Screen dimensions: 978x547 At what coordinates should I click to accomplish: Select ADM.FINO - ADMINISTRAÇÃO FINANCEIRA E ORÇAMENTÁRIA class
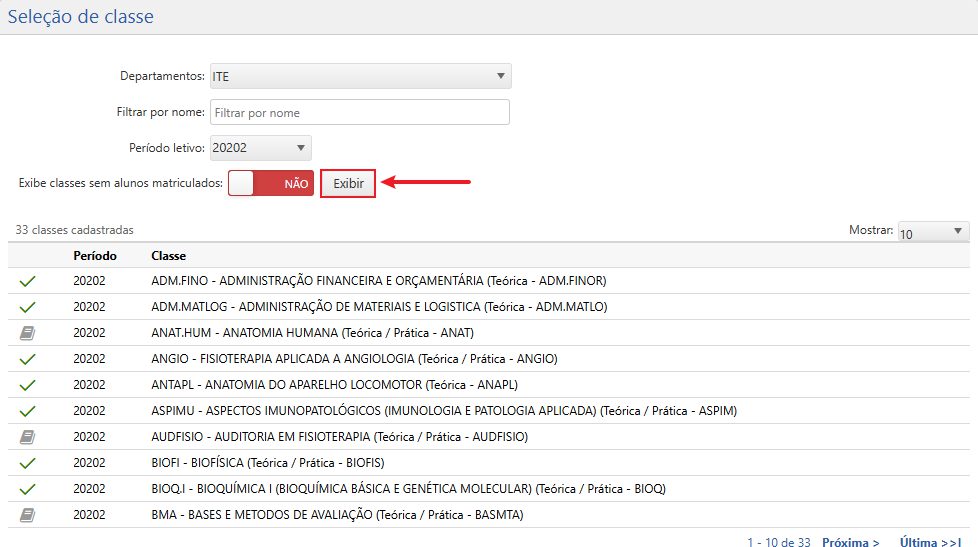pyautogui.click(x=379, y=281)
